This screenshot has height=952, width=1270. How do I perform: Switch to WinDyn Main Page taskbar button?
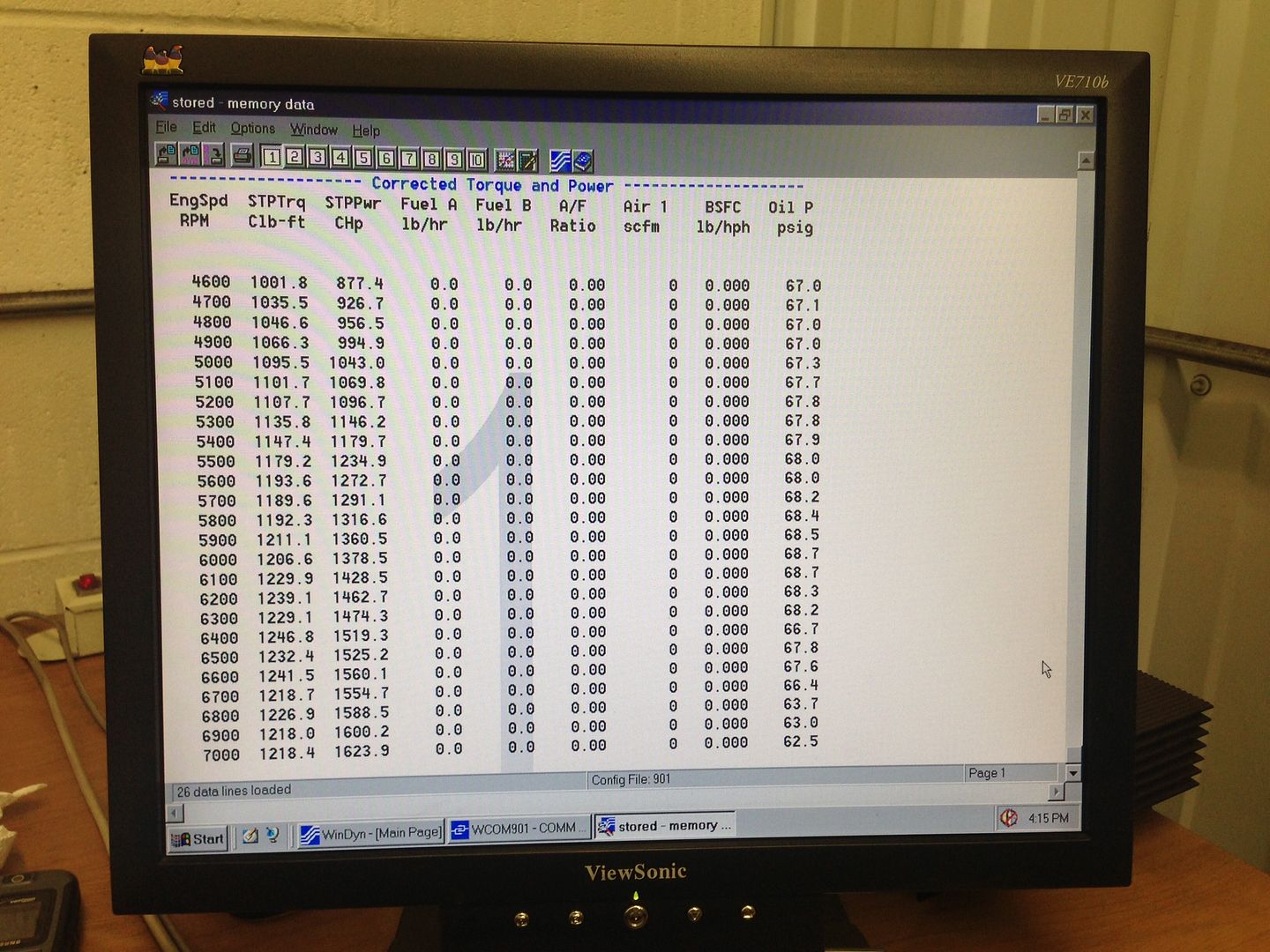[371, 833]
